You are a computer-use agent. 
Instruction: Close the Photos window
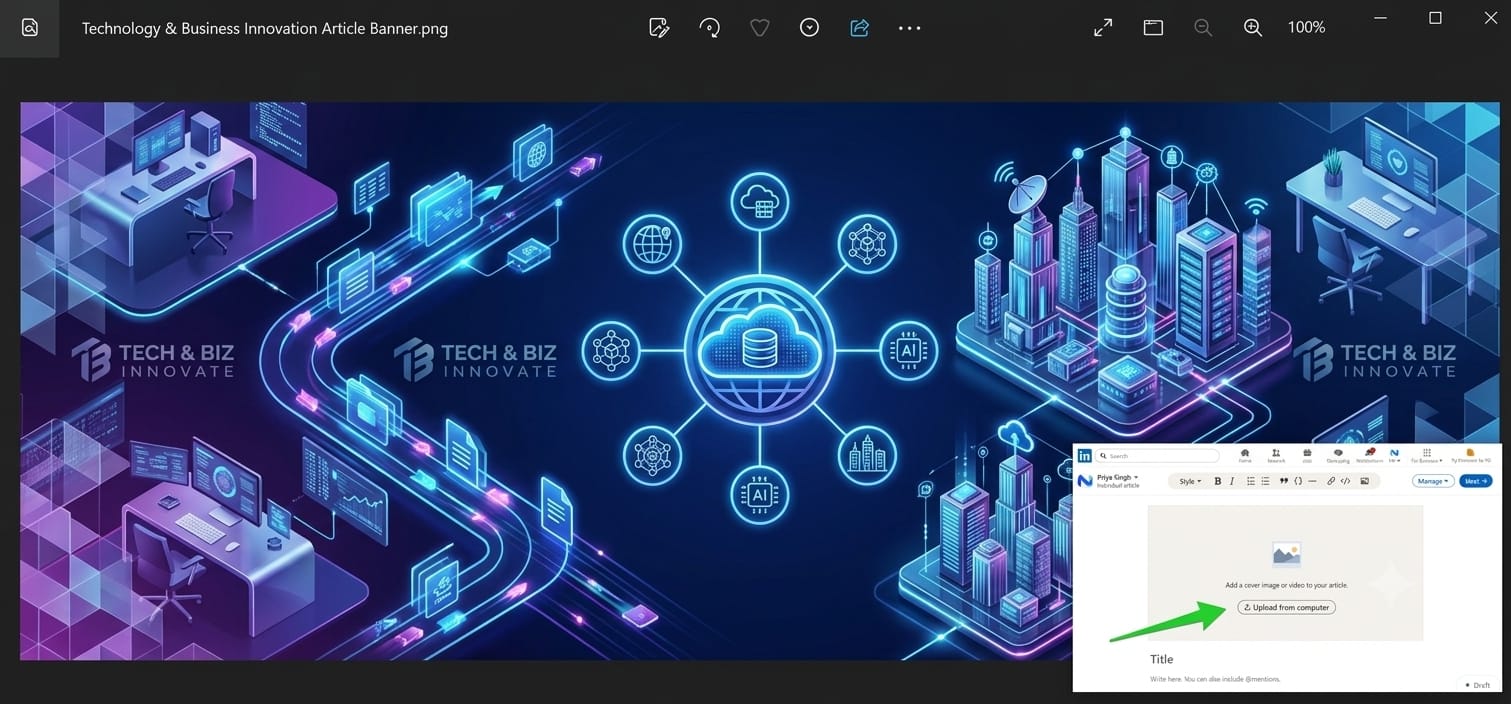pos(1490,18)
